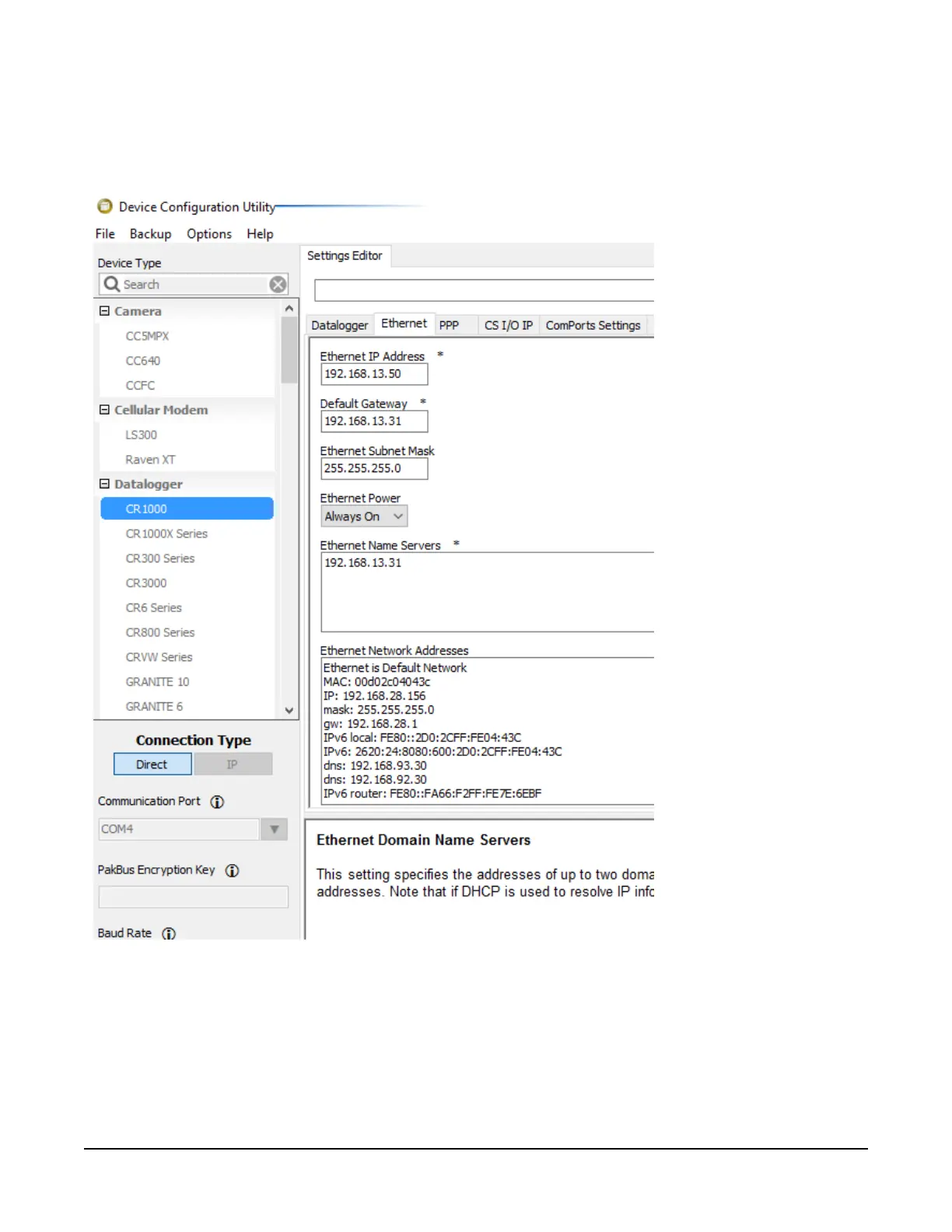Select Direct connection type
The image size is (952, 1232).
(152, 765)
